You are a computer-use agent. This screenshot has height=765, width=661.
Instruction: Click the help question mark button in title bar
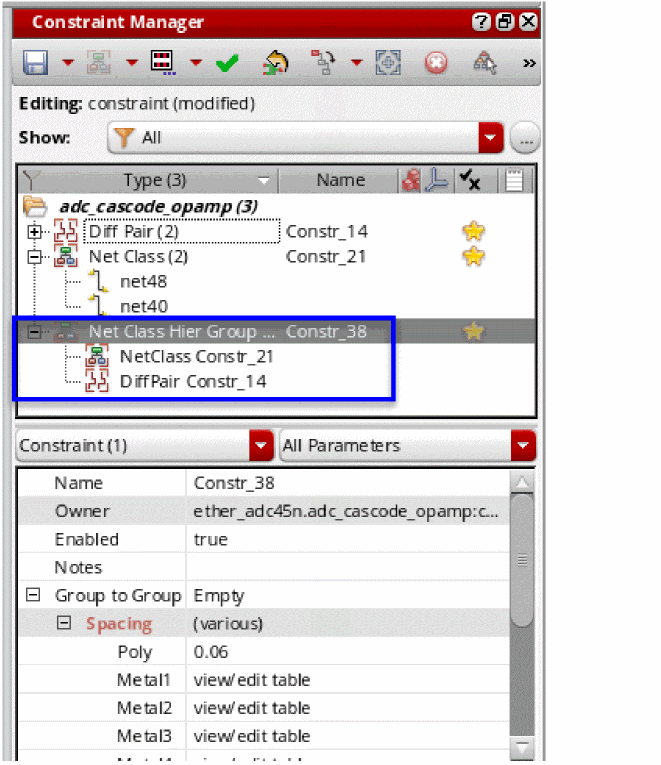[481, 21]
